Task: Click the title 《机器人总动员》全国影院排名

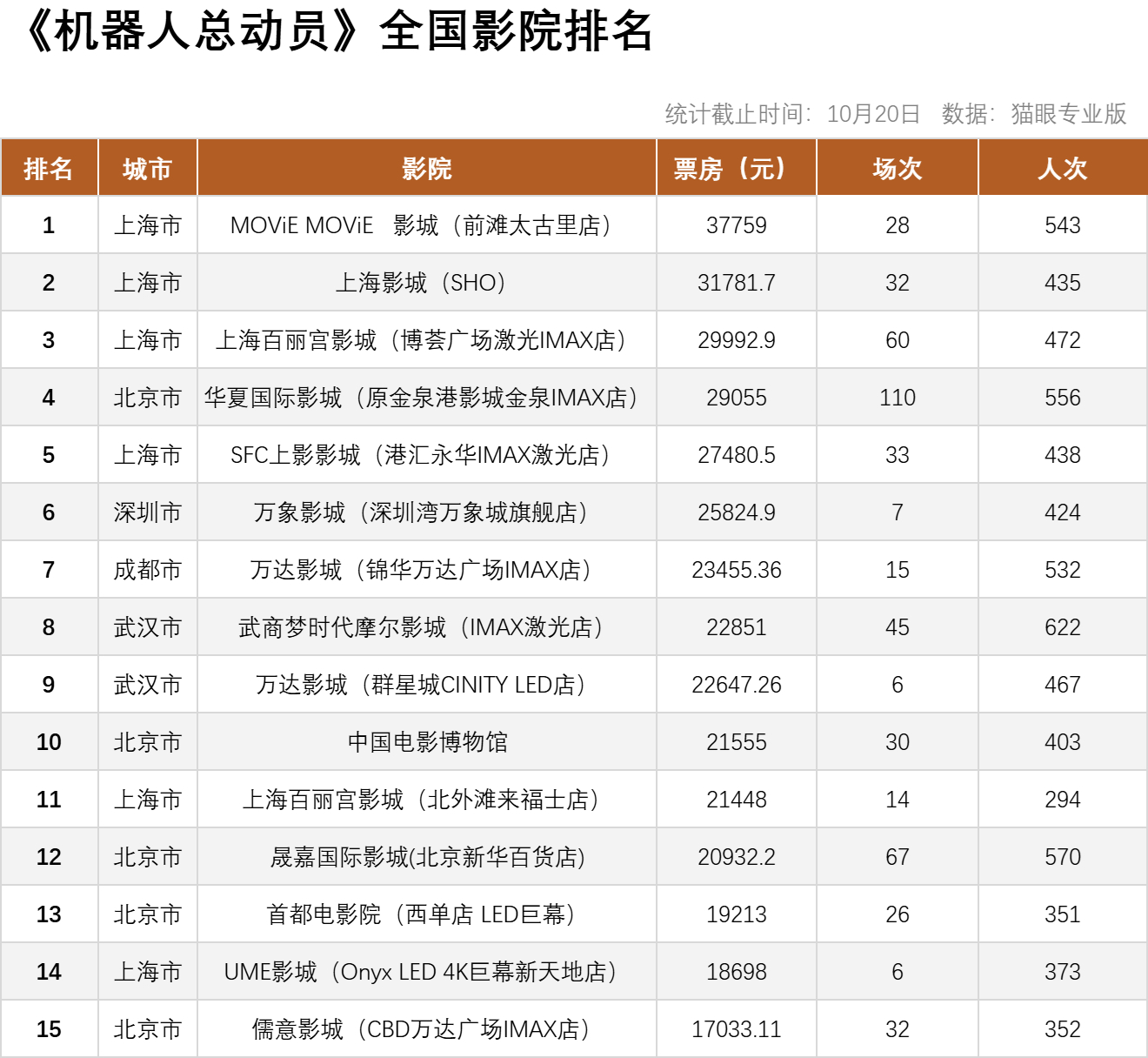Action: (x=336, y=32)
